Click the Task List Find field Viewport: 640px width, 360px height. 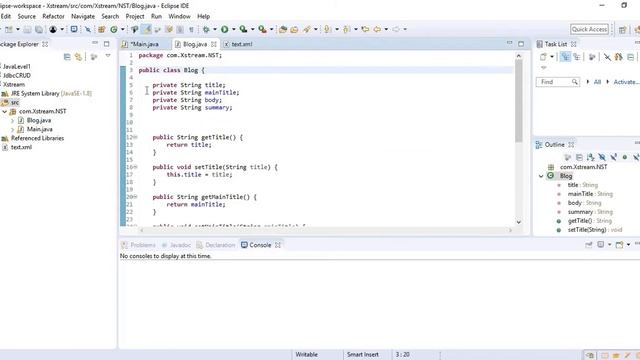point(558,82)
